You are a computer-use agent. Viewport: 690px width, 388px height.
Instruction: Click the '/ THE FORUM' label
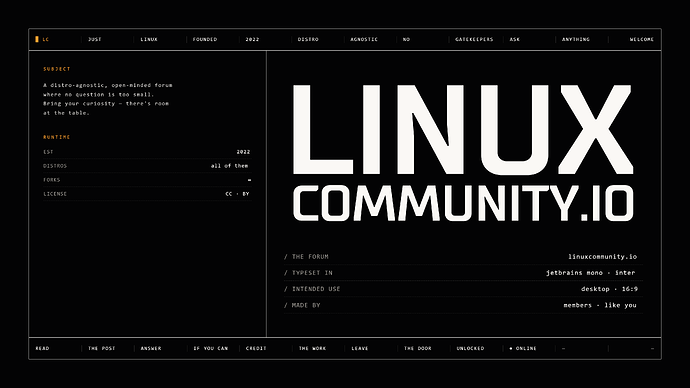306,256
